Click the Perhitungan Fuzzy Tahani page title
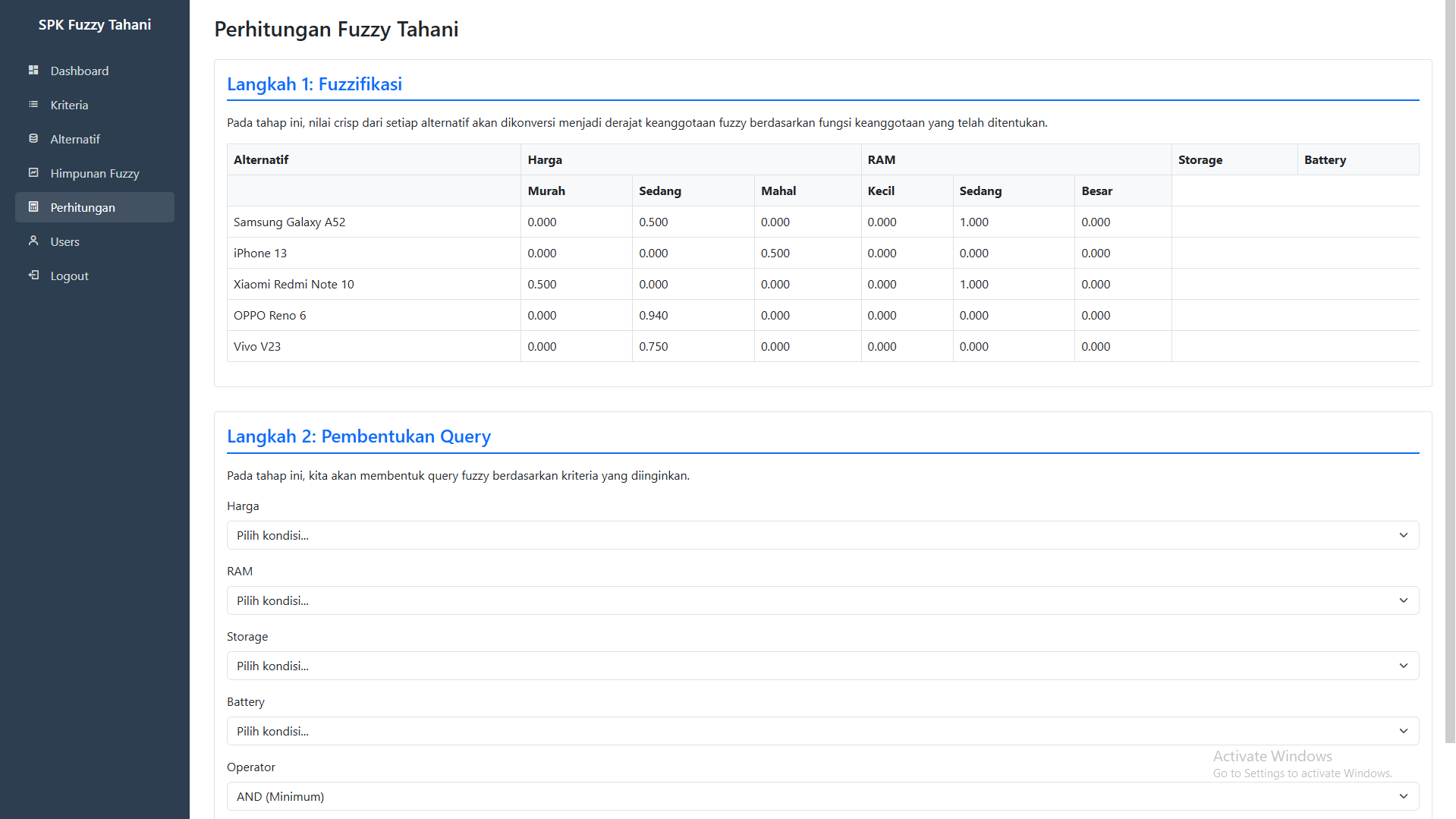This screenshot has width=1456, height=819. [x=336, y=29]
